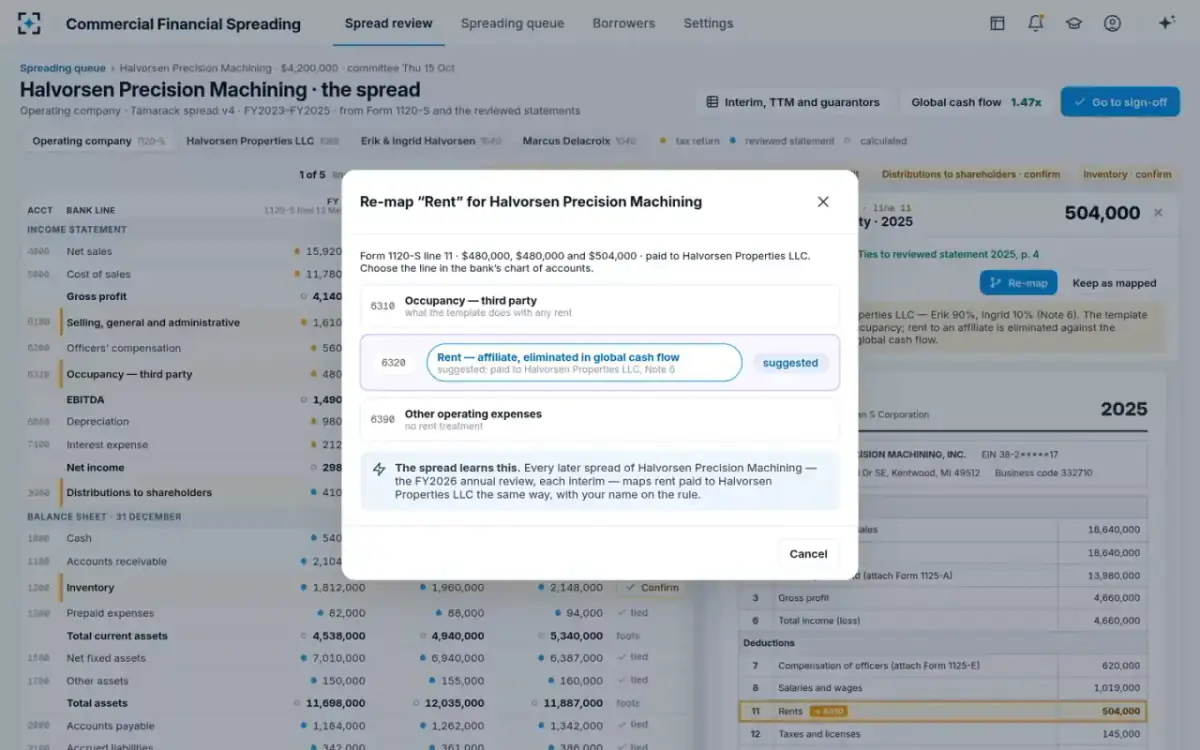
Task: Launch the sparkle AI assistant icon
Action: point(1166,23)
